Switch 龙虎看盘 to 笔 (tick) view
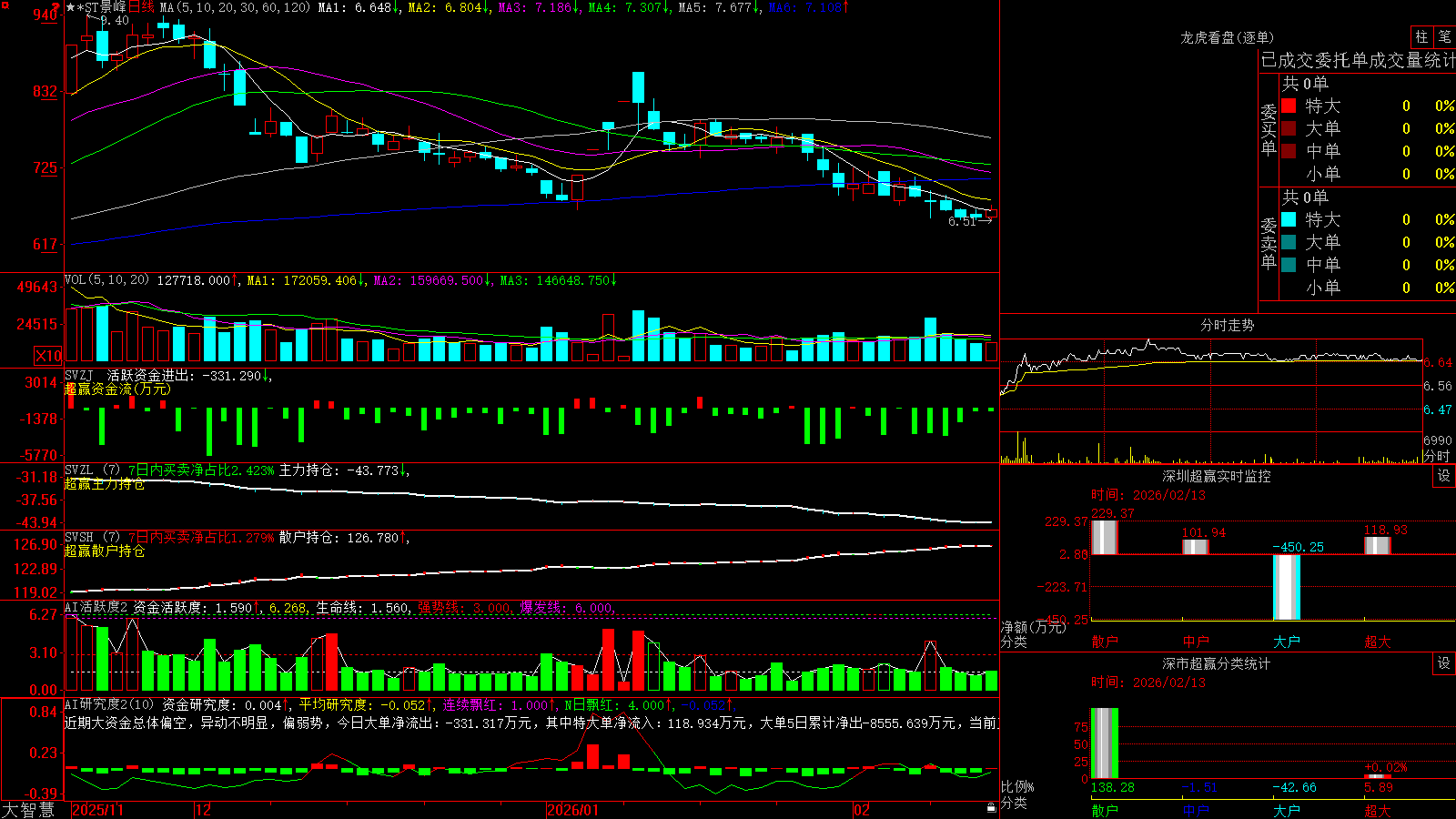 pos(1444,36)
